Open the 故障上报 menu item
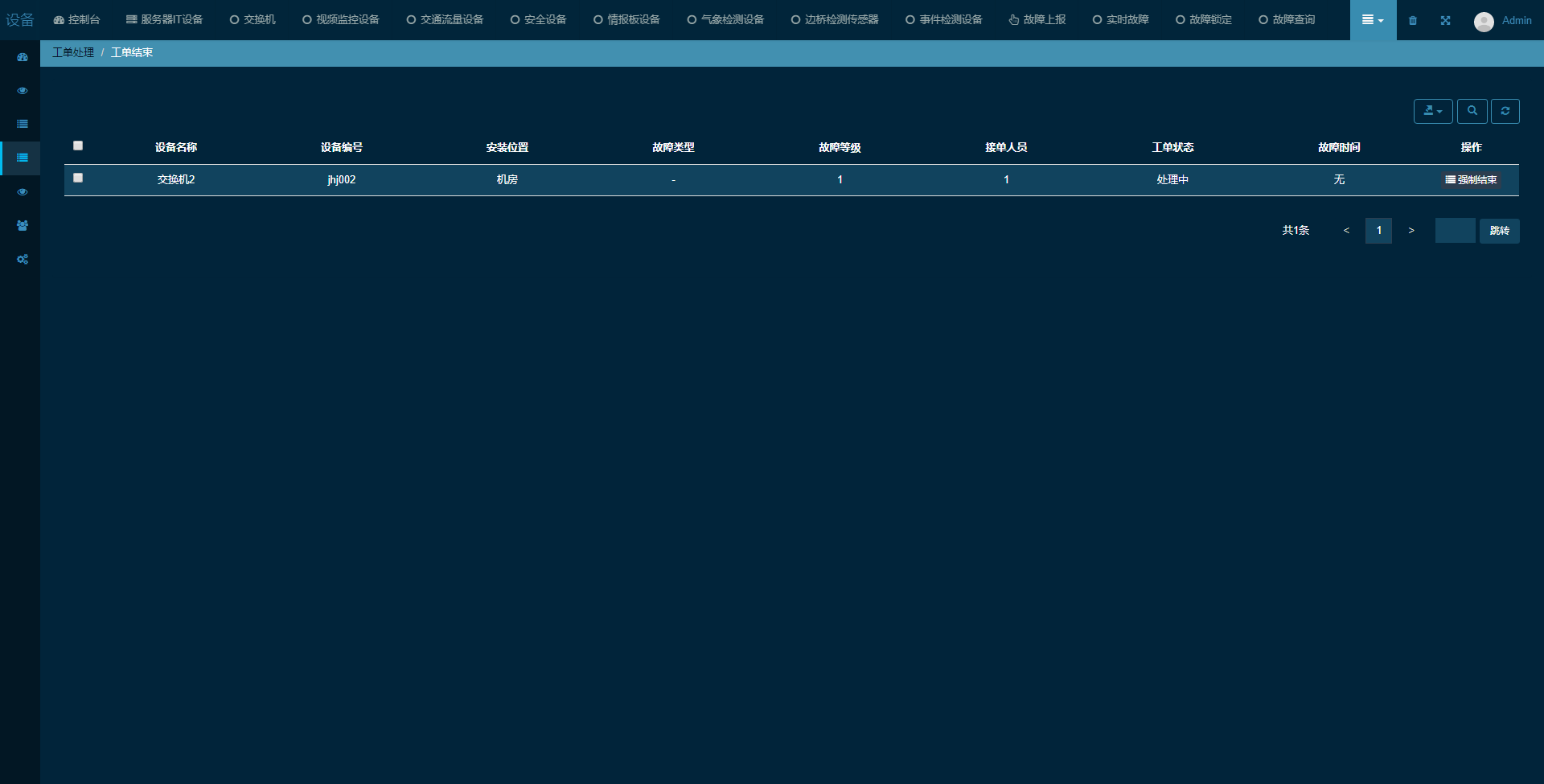Image resolution: width=1544 pixels, height=784 pixels. (x=1037, y=19)
